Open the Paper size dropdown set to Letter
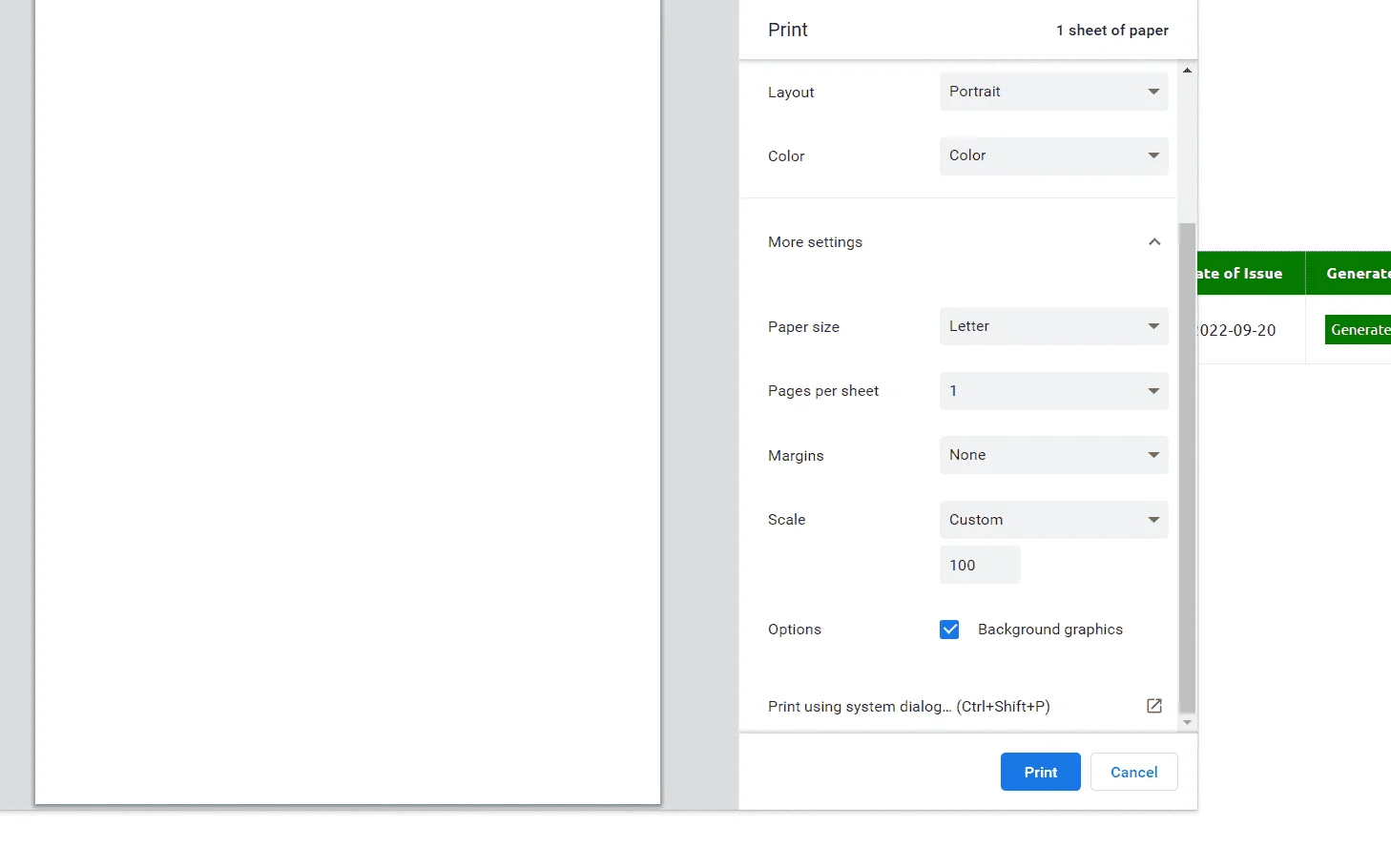 tap(1053, 326)
